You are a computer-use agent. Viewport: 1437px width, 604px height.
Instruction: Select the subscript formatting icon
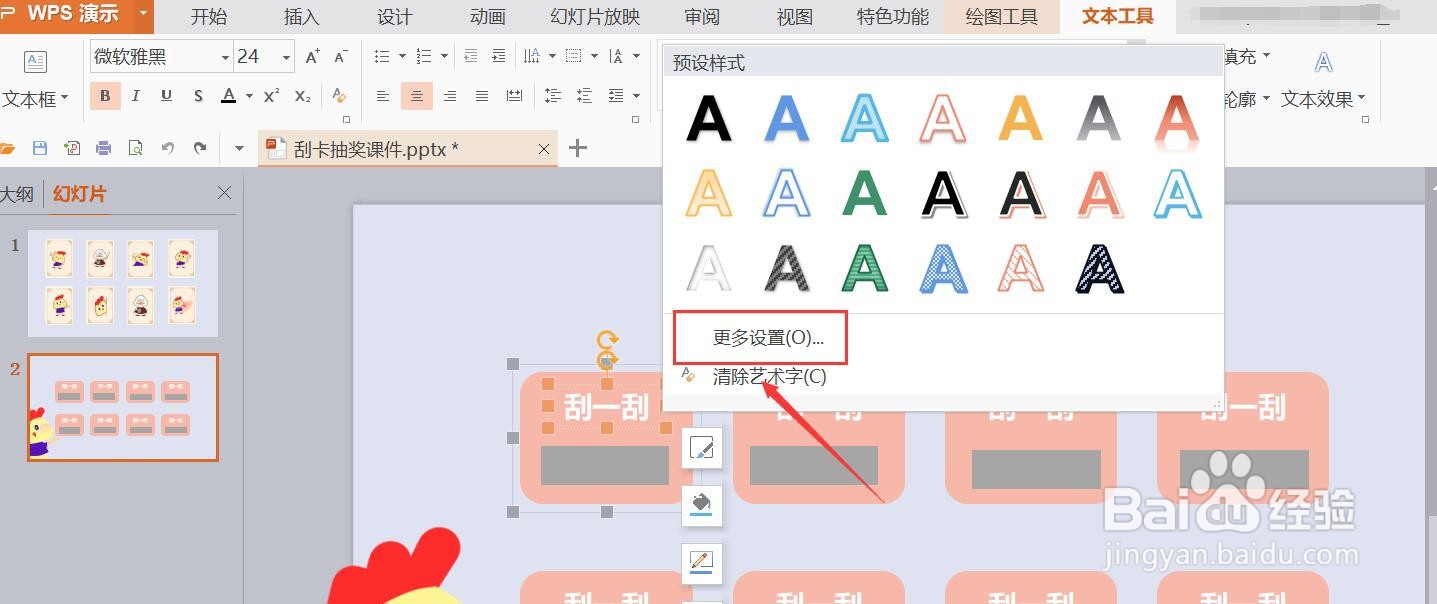pos(302,95)
